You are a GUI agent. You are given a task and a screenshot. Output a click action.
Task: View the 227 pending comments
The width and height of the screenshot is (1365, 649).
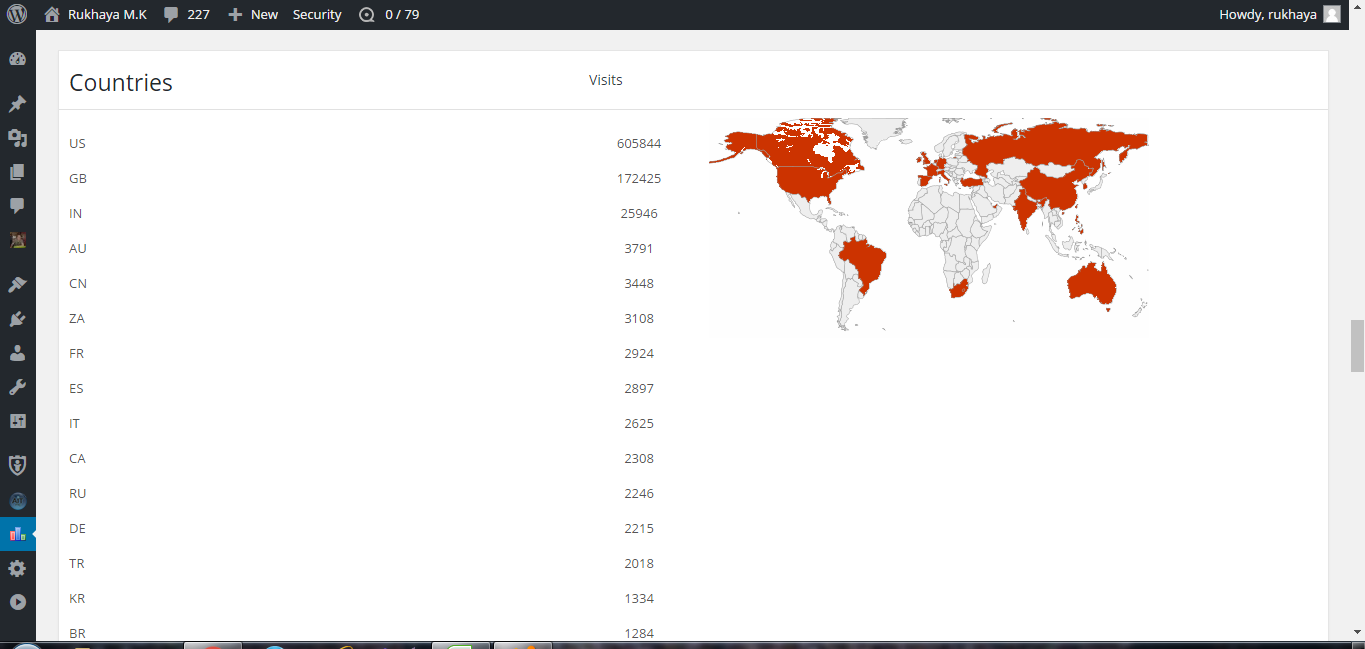point(187,14)
